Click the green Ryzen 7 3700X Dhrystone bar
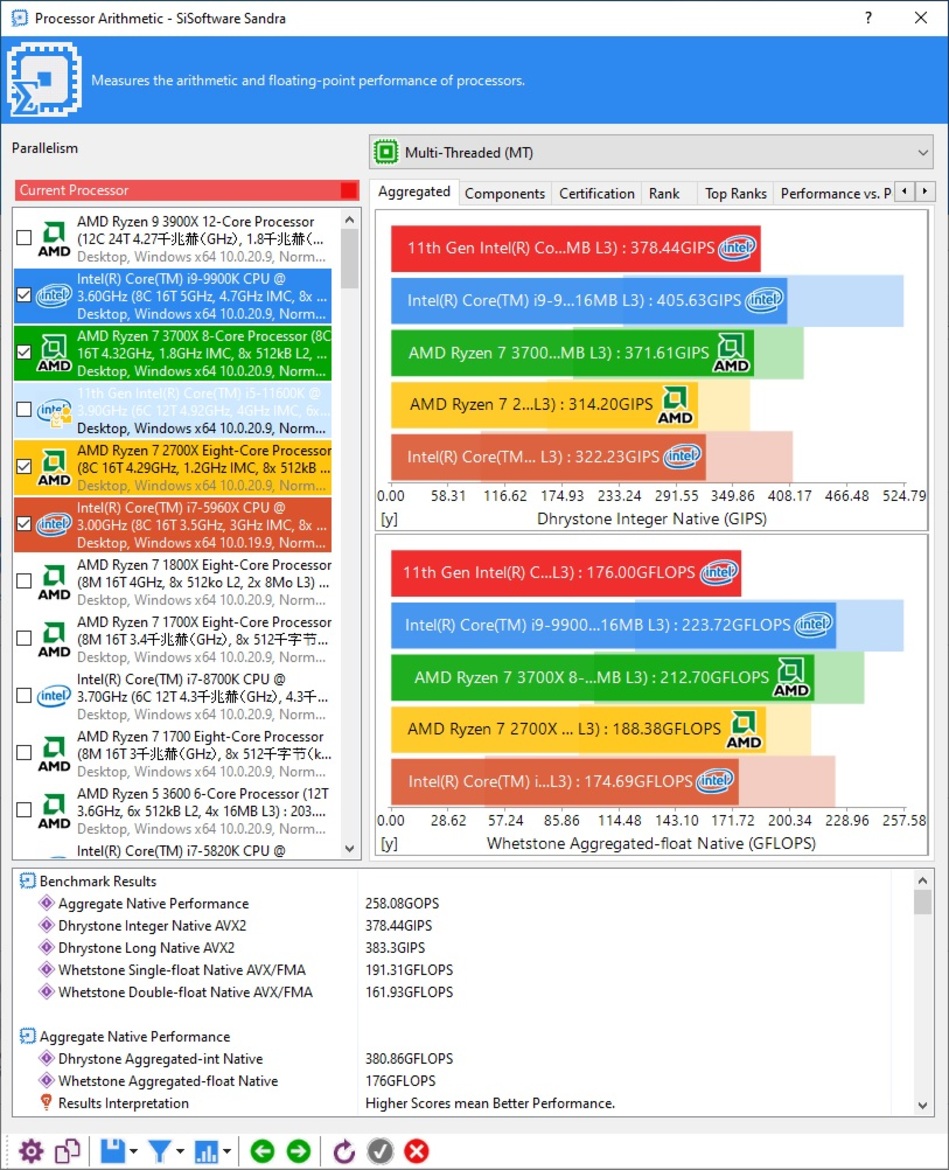 pyautogui.click(x=572, y=353)
